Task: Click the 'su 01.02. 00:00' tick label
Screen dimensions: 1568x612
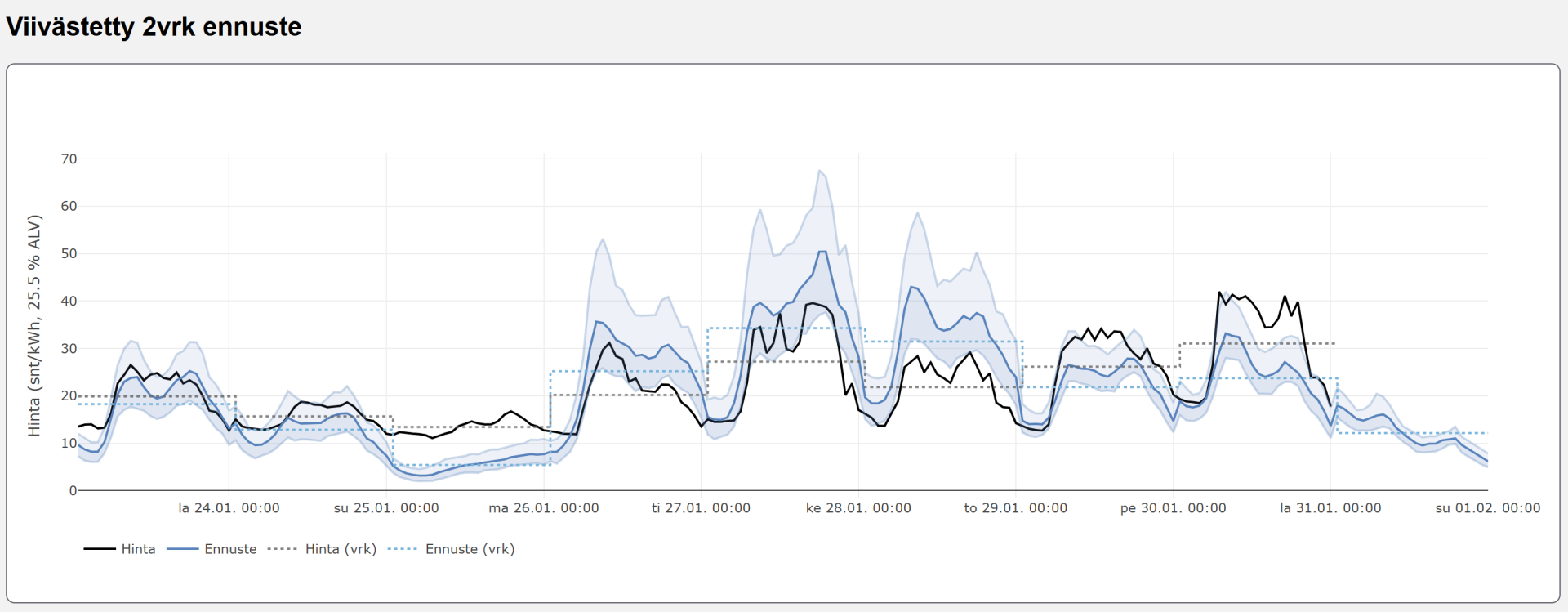Action: click(x=1487, y=508)
